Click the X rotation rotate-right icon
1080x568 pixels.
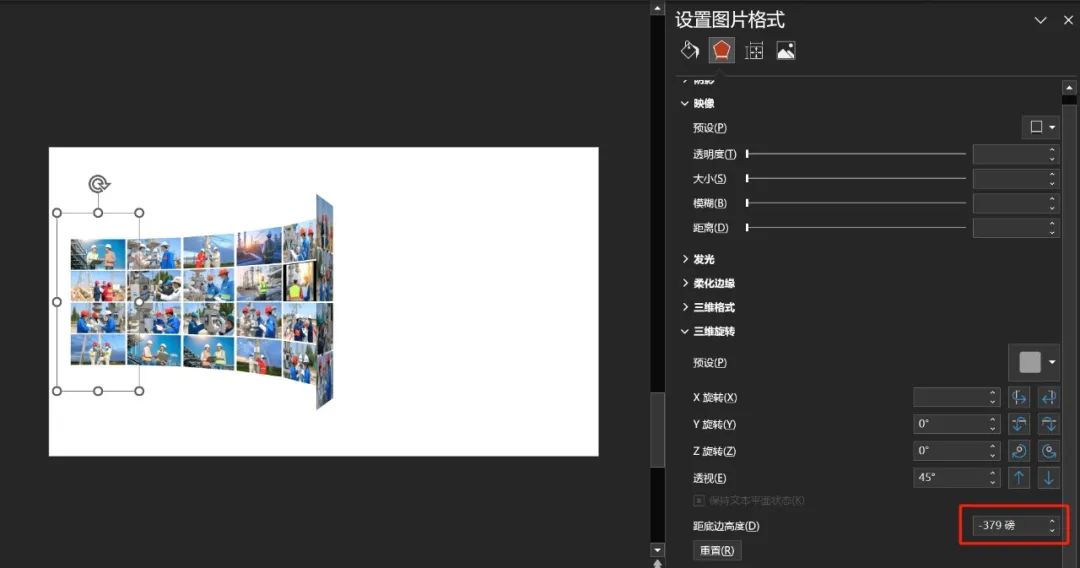1048,397
